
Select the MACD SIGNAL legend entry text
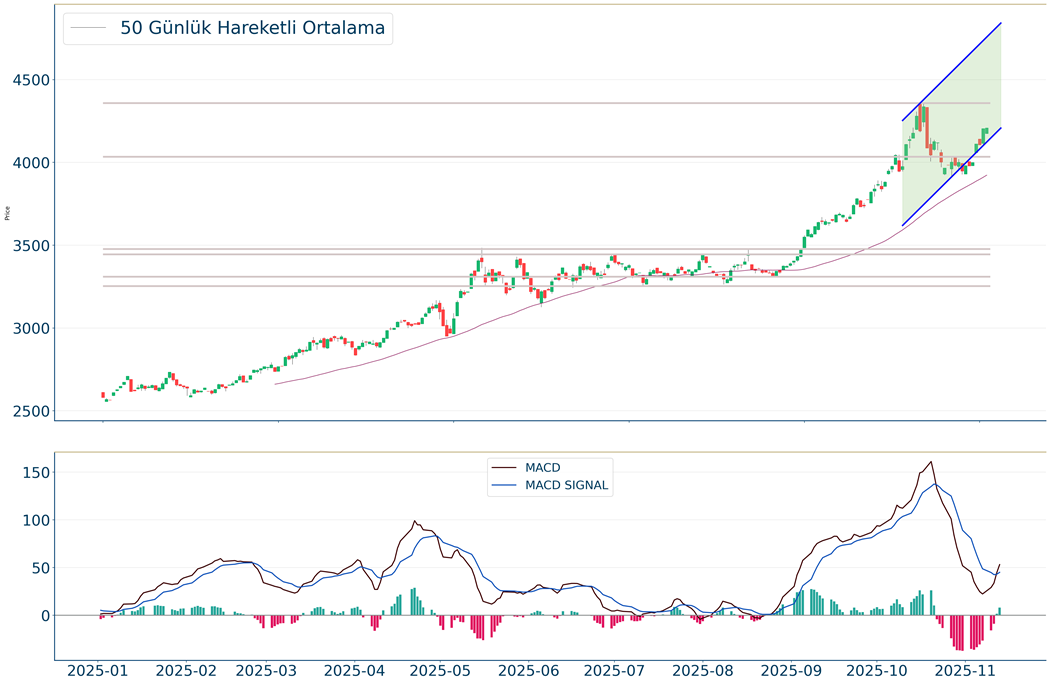click(566, 486)
